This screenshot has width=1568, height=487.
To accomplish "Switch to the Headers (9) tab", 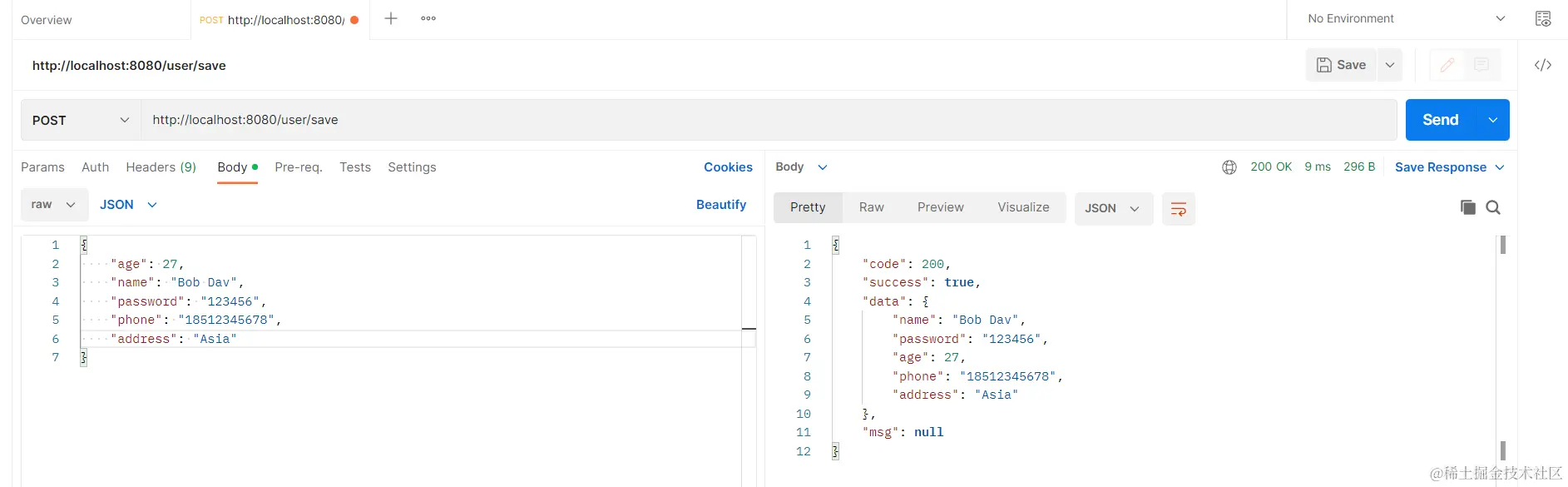I will click(x=161, y=167).
